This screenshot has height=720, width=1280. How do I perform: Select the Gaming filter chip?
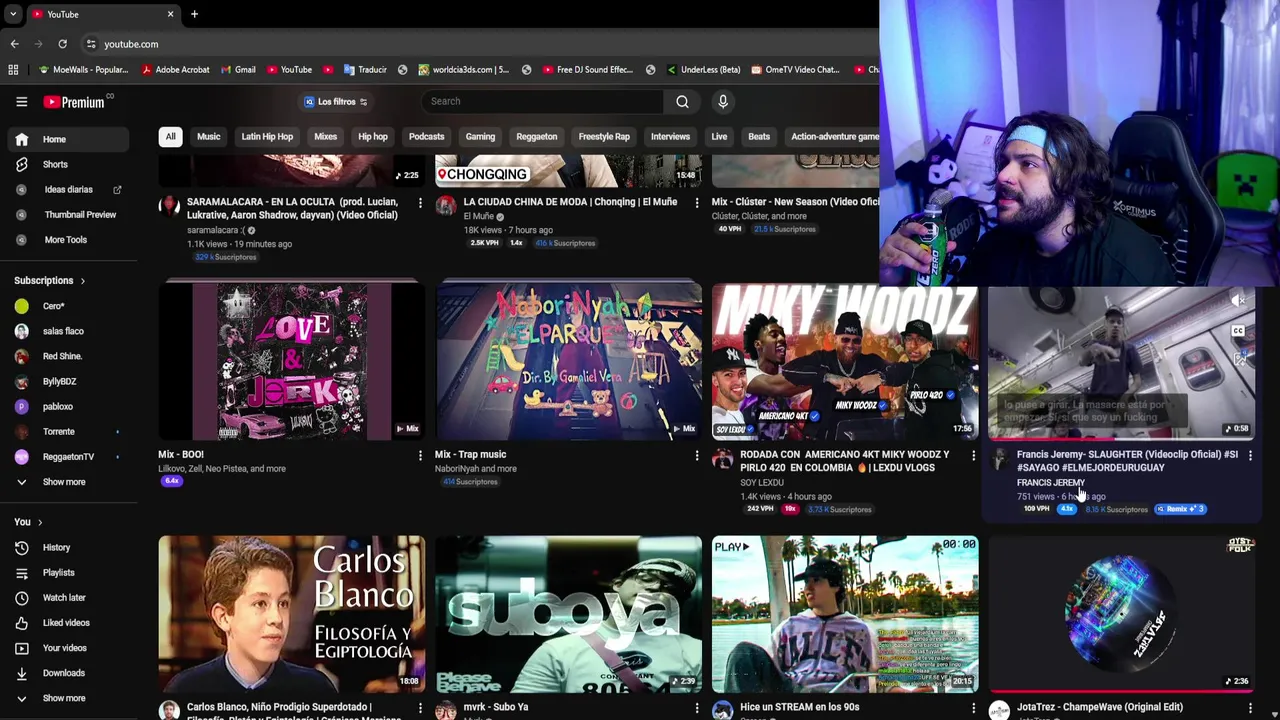(x=480, y=137)
